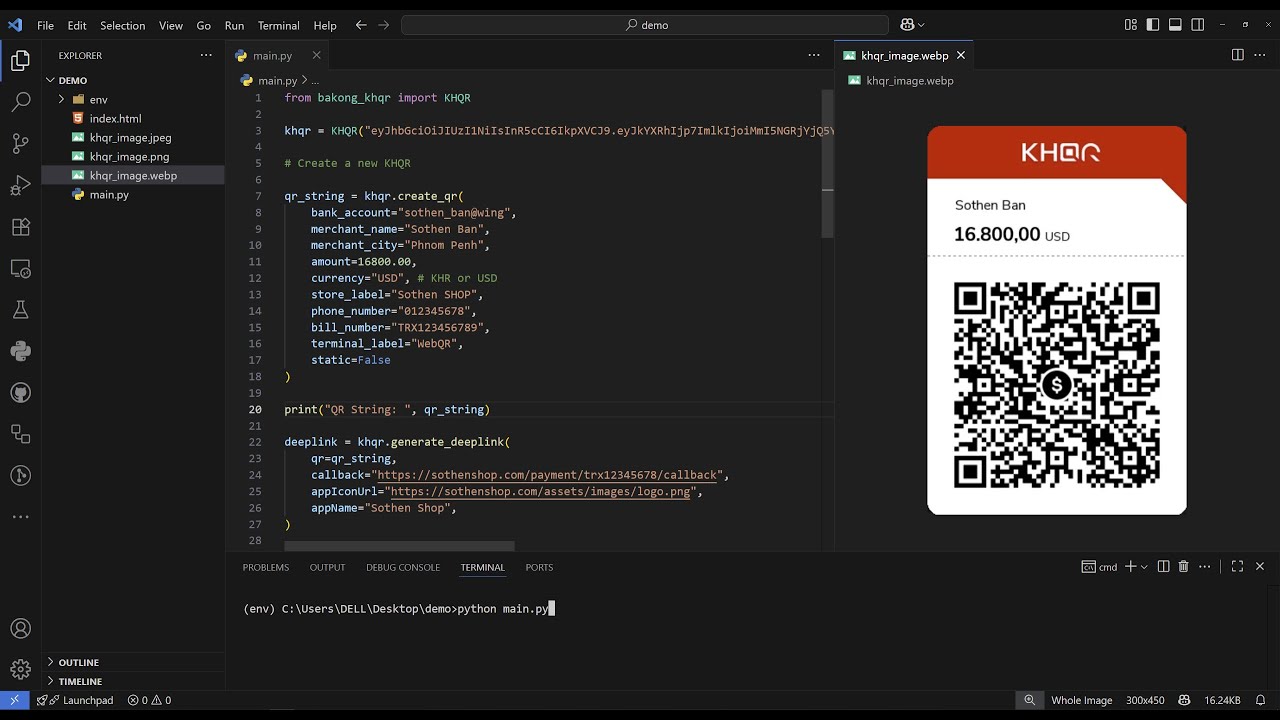Viewport: 1280px width, 720px height.
Task: Open the Explorer view in activity bar
Action: coord(20,62)
